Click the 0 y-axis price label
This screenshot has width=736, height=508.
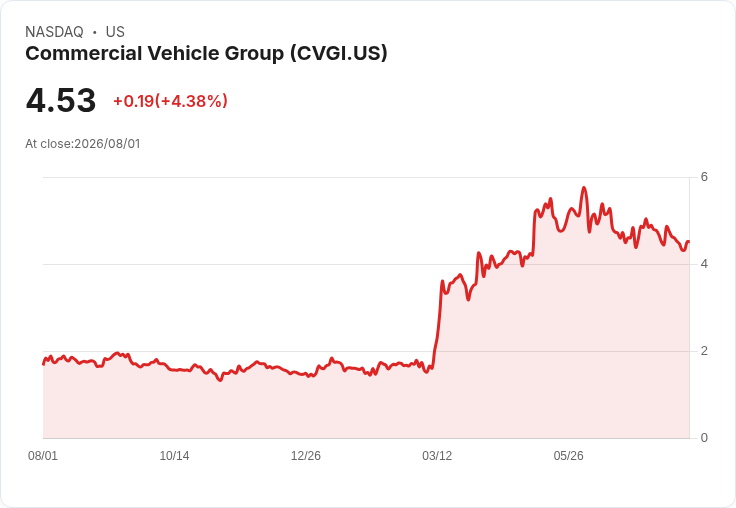pyautogui.click(x=704, y=438)
